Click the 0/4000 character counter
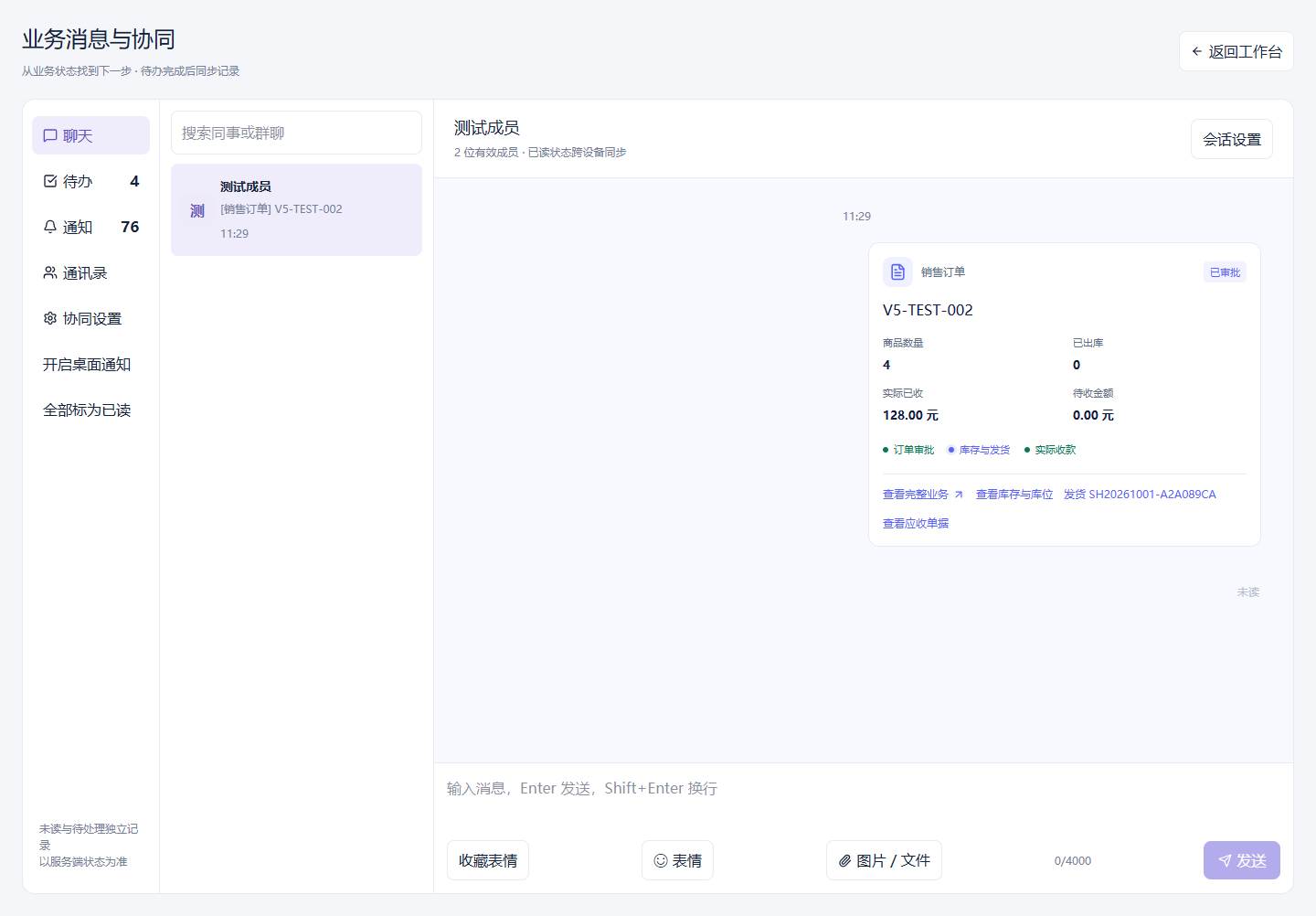 (1073, 861)
